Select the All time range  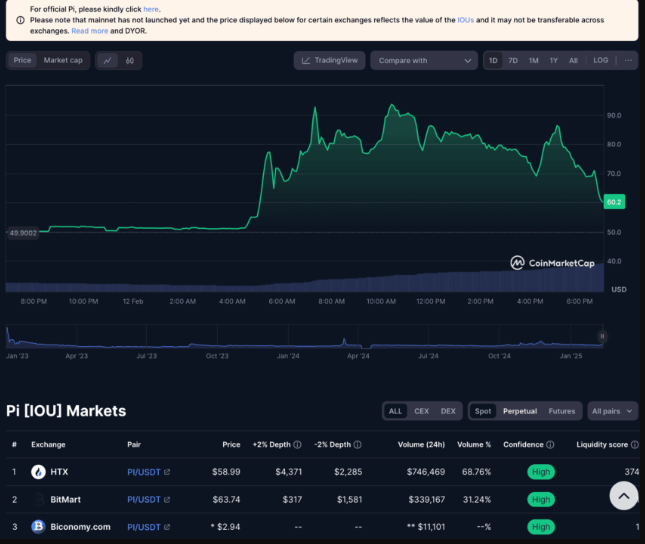tap(573, 60)
